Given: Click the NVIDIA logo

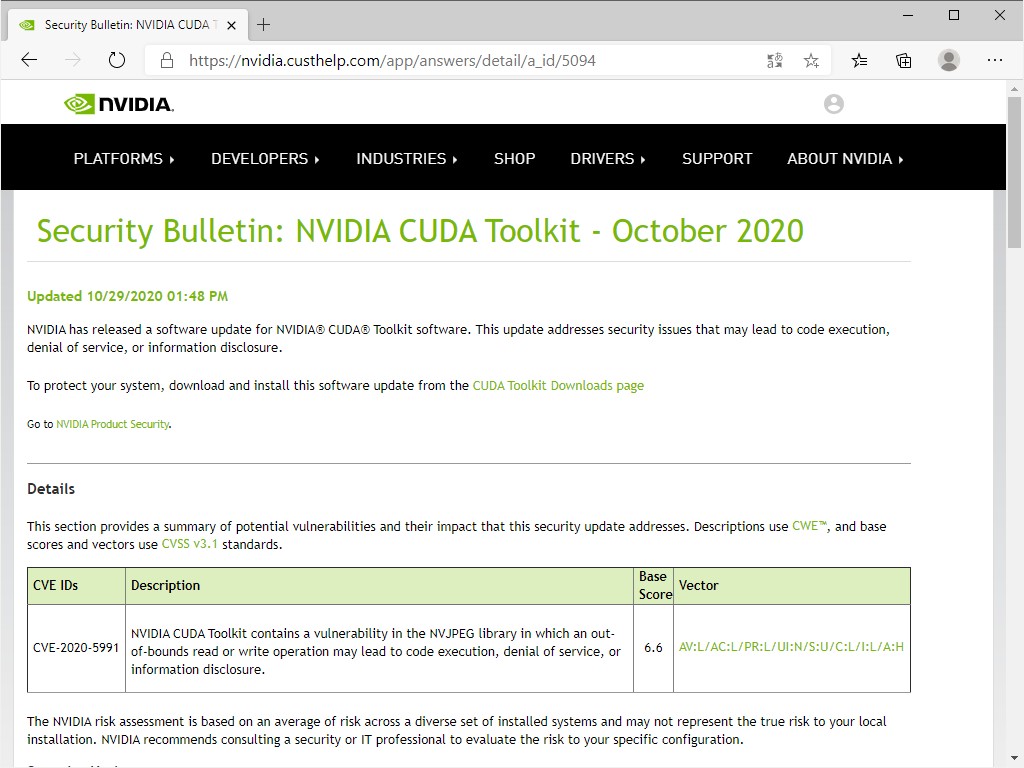Looking at the screenshot, I should (x=119, y=104).
